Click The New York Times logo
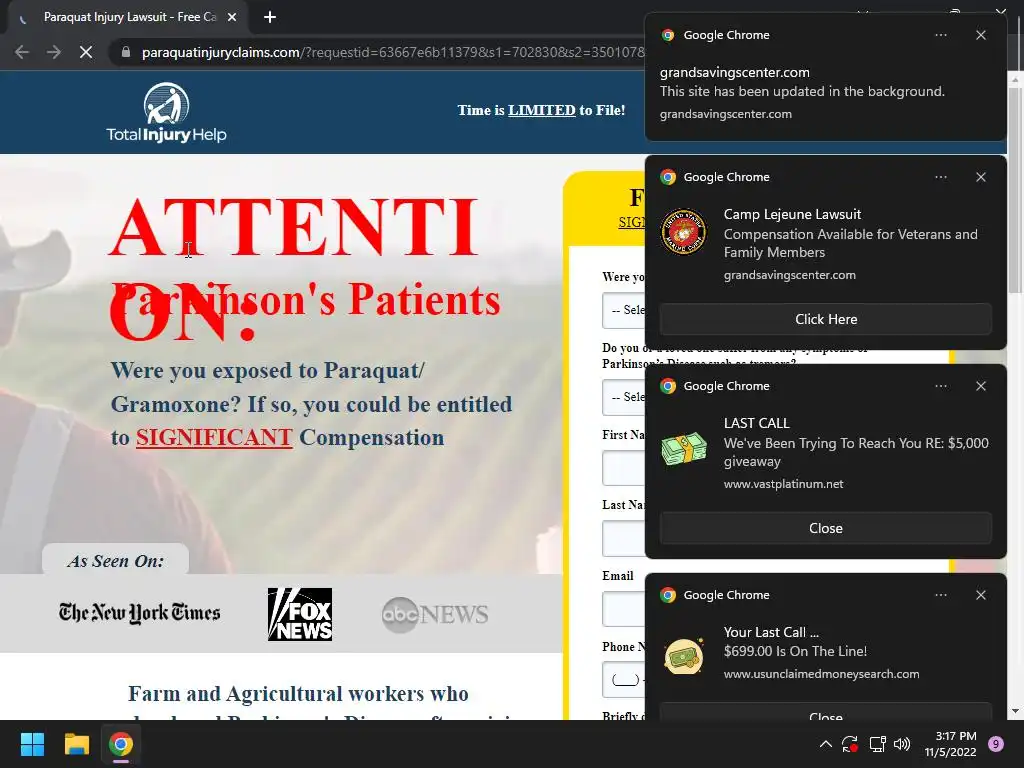The width and height of the screenshot is (1024, 768). pyautogui.click(x=140, y=613)
